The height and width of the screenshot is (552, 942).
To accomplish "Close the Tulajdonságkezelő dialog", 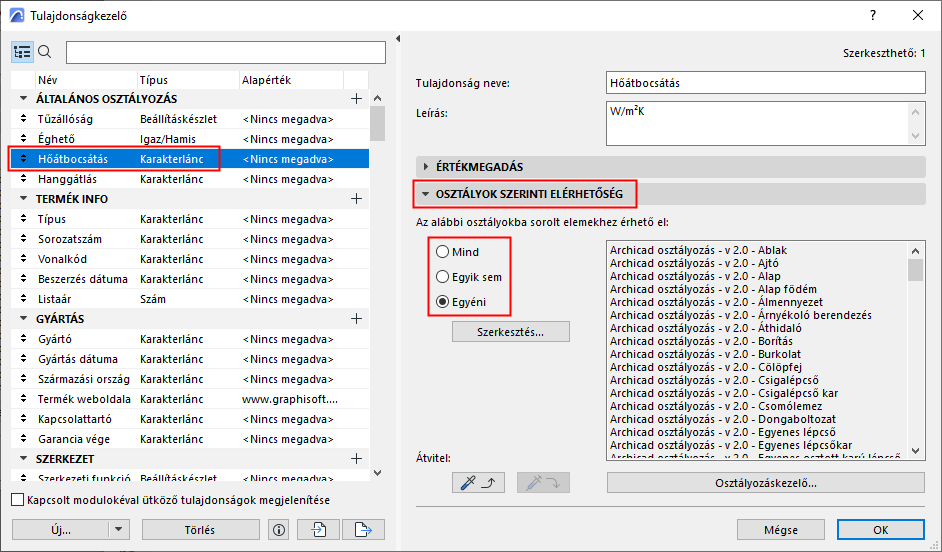I will (917, 16).
